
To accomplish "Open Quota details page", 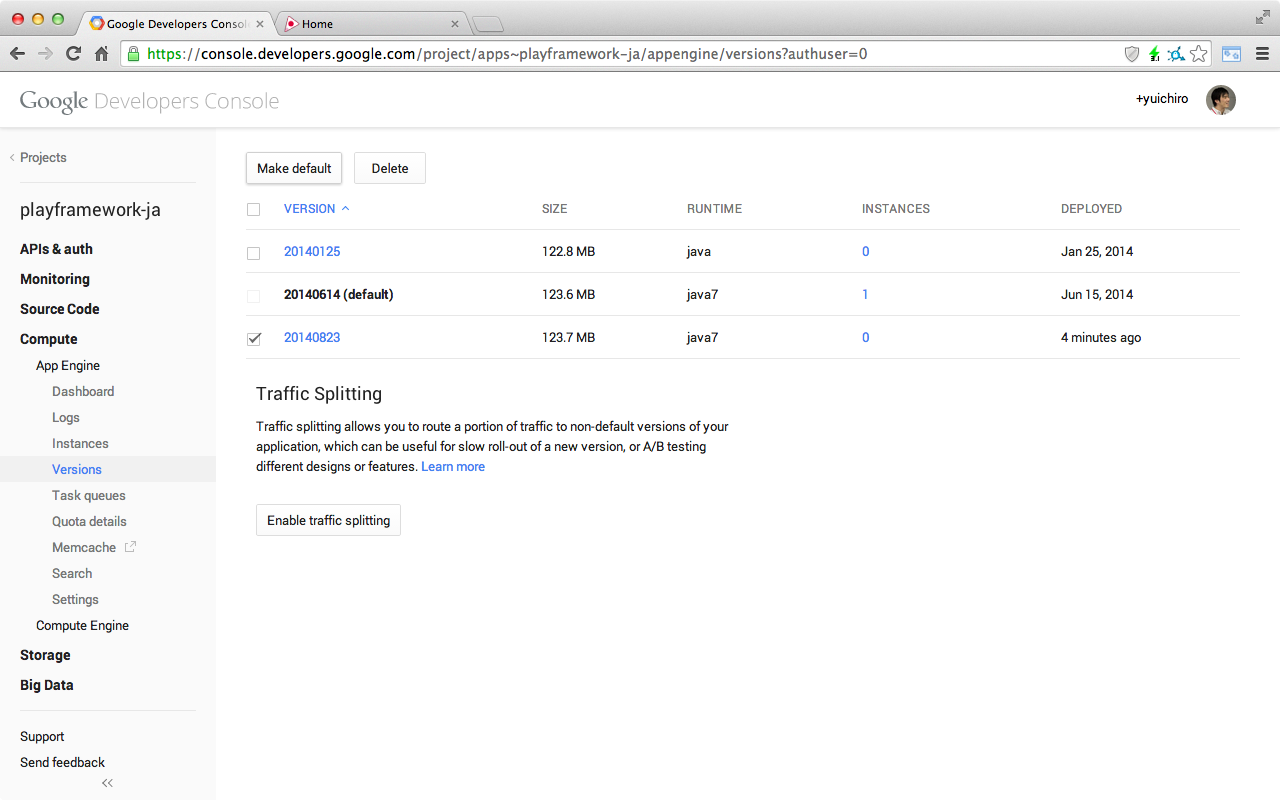I will click(x=89, y=521).
